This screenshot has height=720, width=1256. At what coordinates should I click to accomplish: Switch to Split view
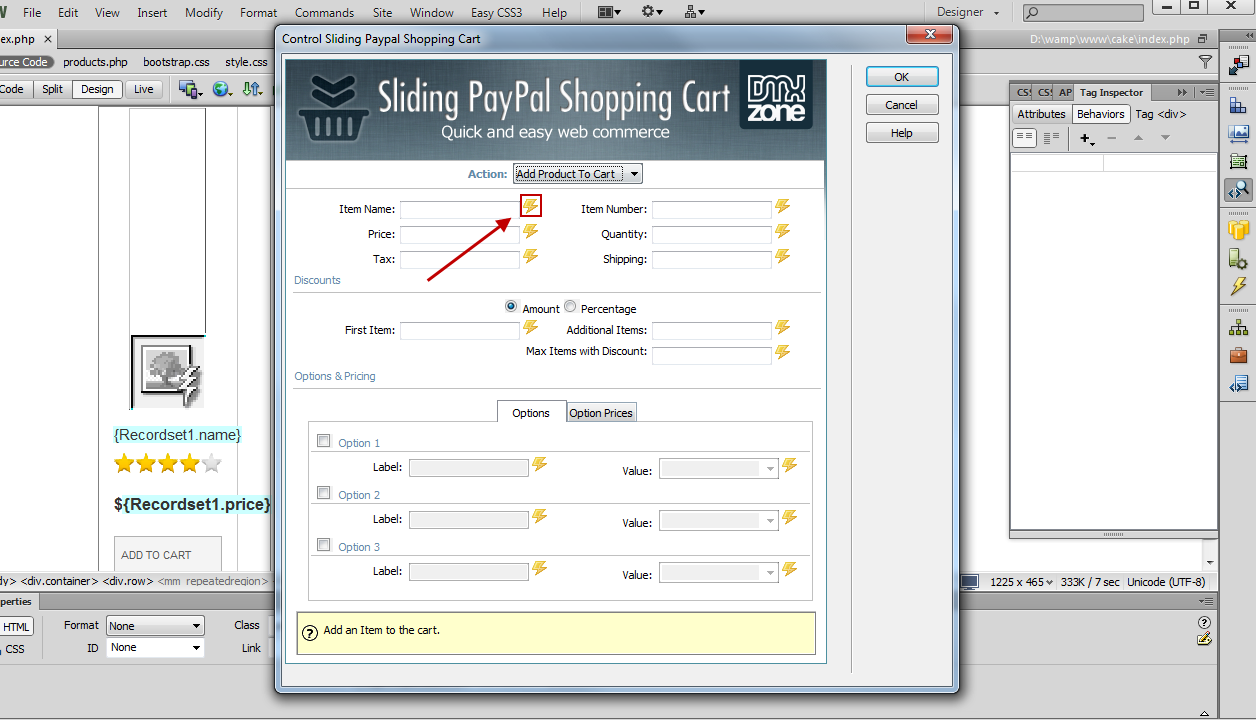tap(52, 89)
